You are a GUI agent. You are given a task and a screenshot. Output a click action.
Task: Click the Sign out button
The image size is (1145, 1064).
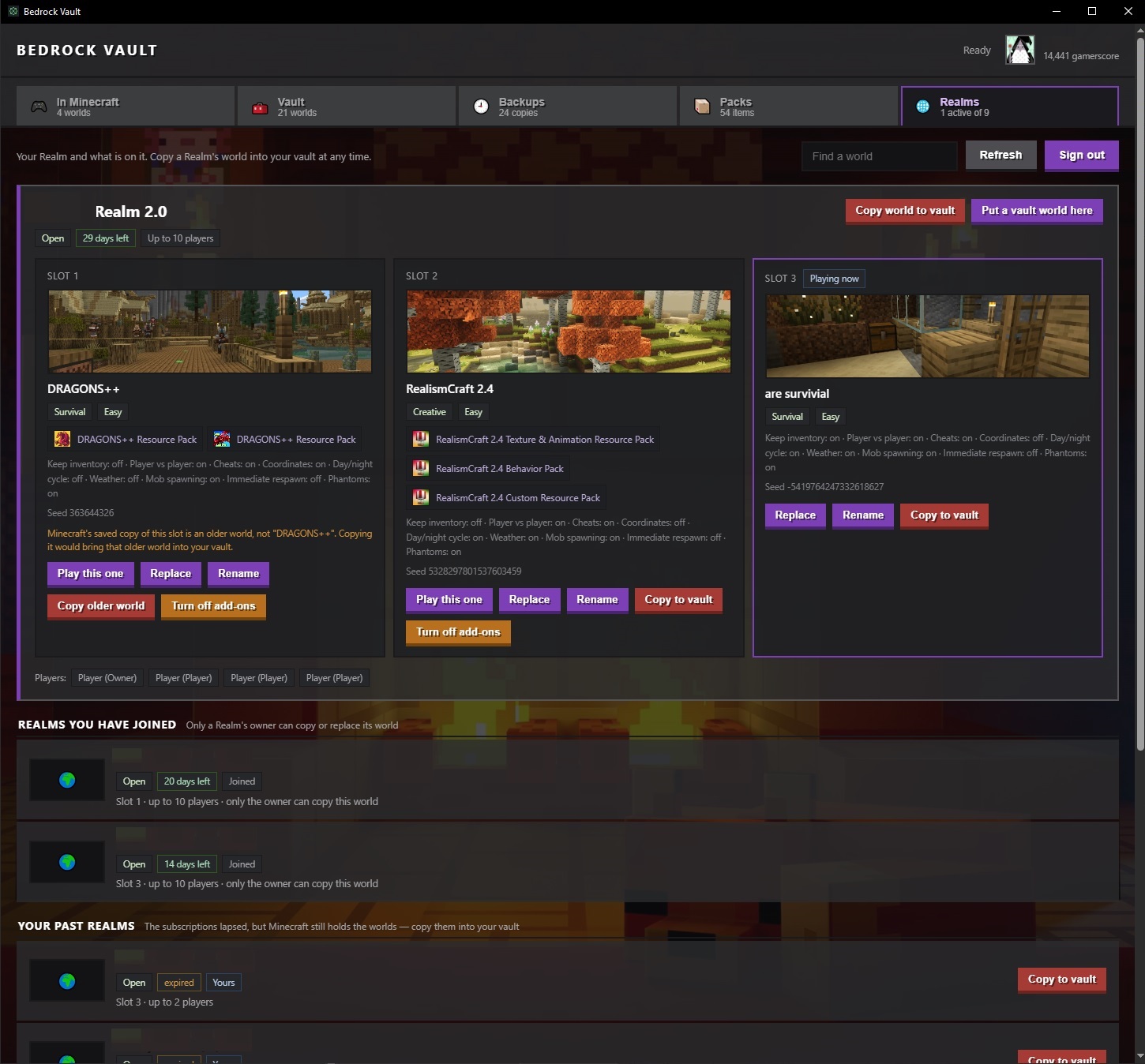(x=1082, y=155)
